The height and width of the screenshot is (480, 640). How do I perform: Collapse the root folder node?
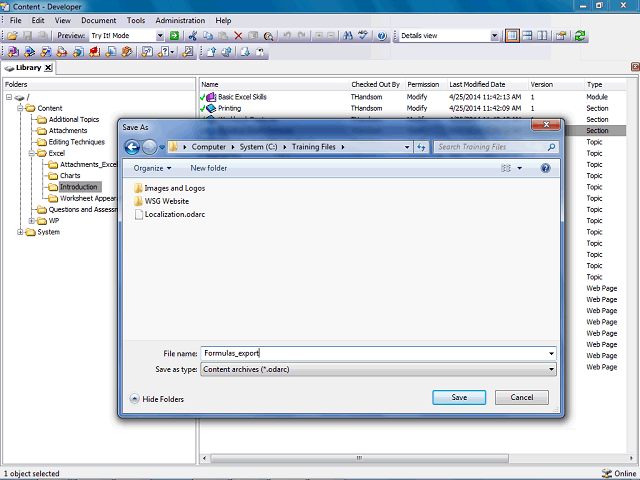[9, 97]
